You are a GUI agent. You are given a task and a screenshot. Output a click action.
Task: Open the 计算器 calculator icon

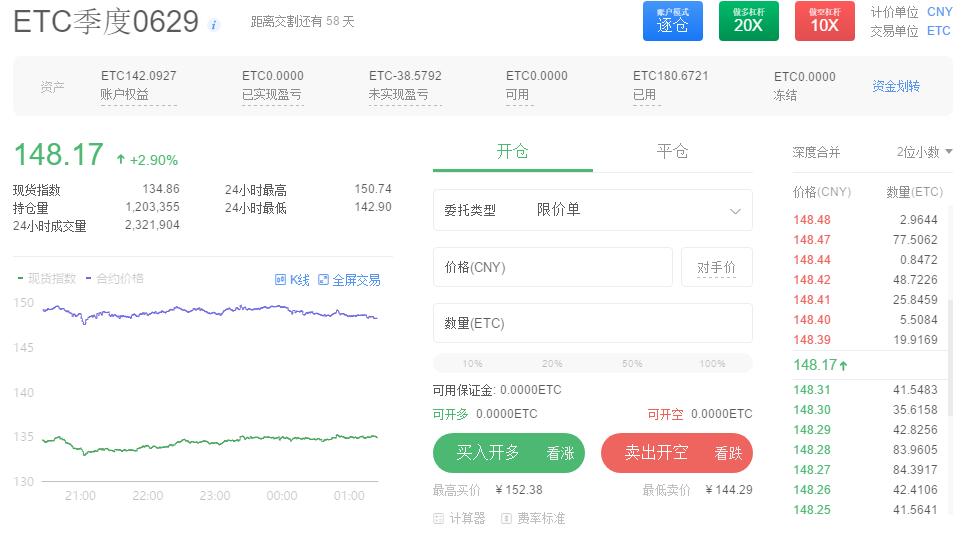click(x=439, y=518)
